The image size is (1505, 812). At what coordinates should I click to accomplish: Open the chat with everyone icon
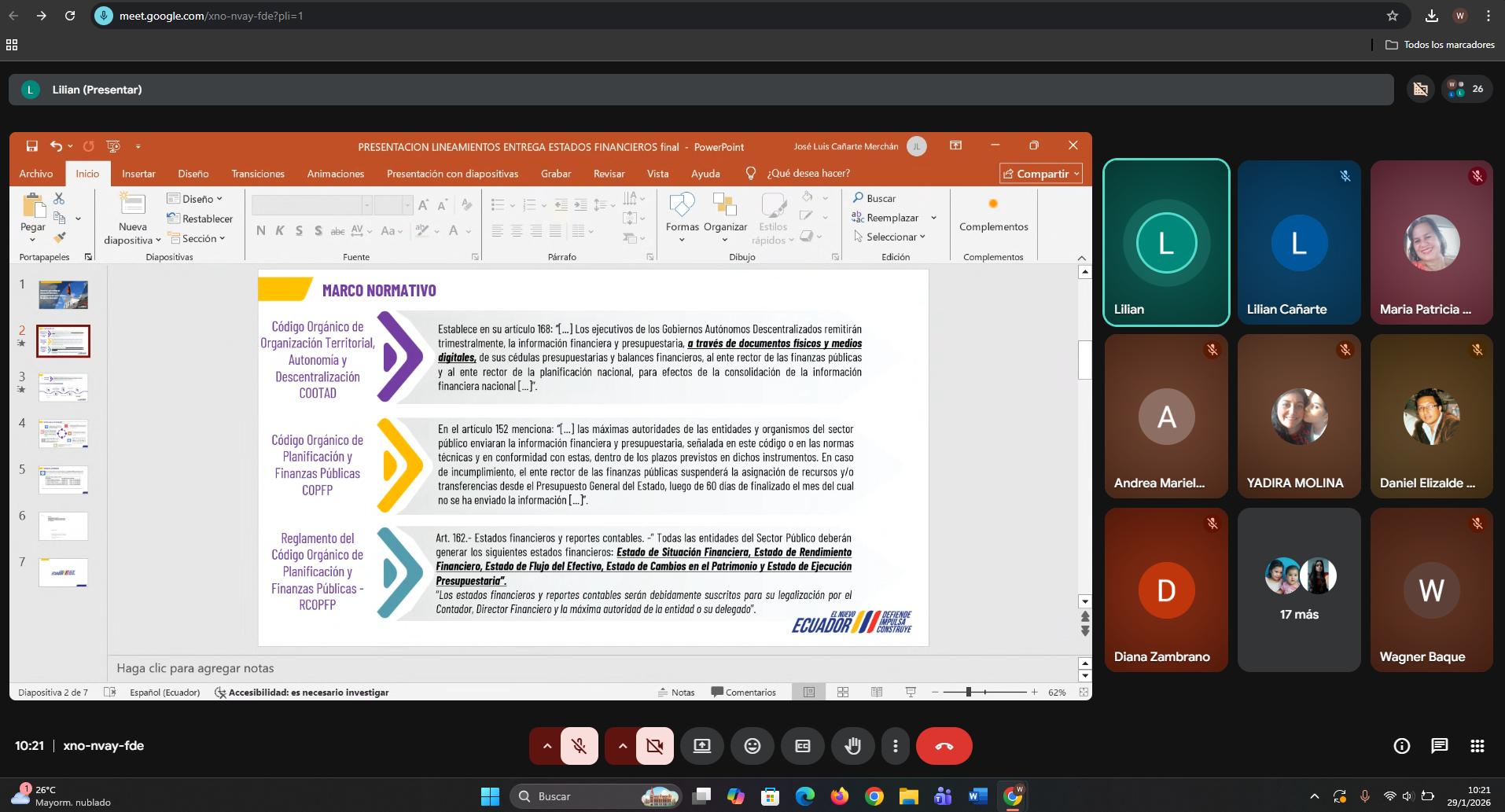click(1439, 746)
